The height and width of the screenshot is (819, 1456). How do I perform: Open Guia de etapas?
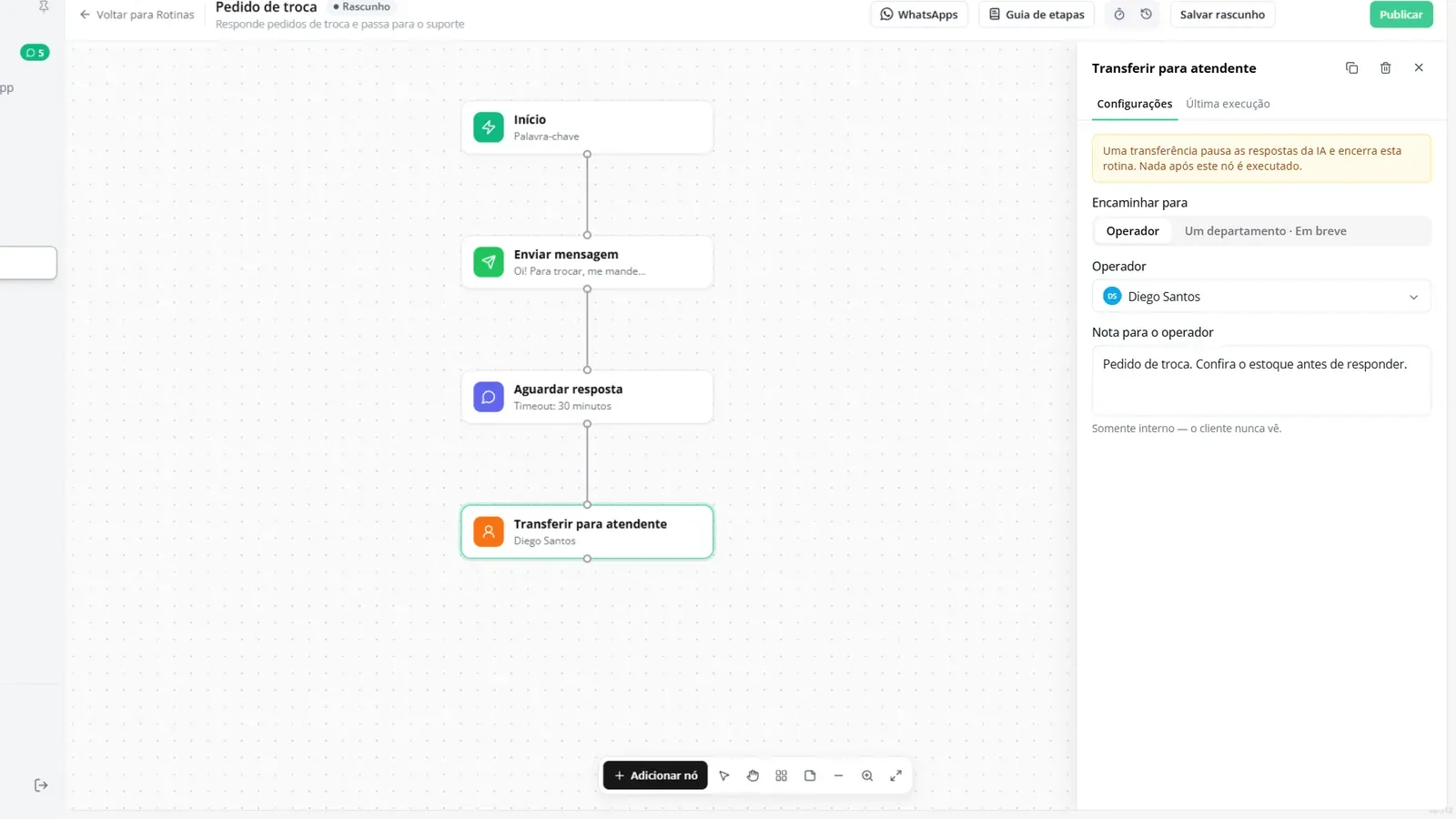click(1036, 15)
